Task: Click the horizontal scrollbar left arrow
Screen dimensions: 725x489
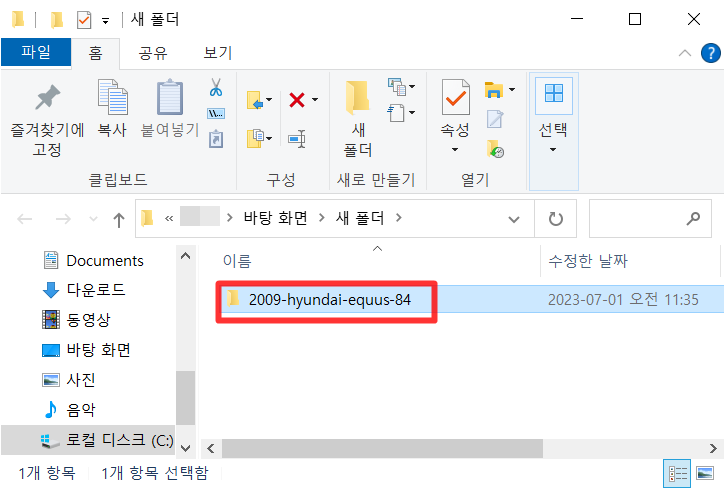Action: (x=211, y=448)
